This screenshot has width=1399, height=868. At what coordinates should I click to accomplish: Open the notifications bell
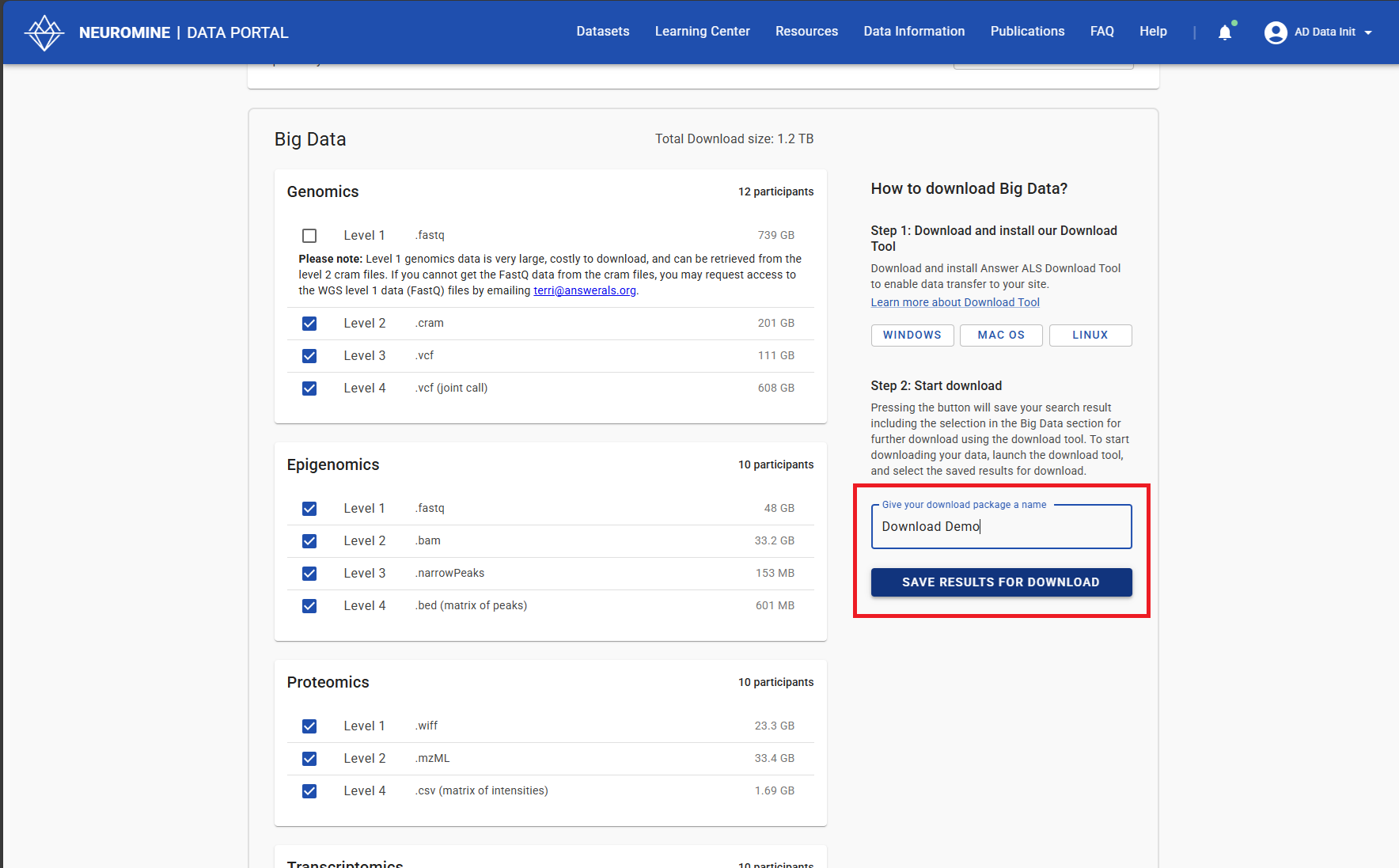pyautogui.click(x=1225, y=32)
